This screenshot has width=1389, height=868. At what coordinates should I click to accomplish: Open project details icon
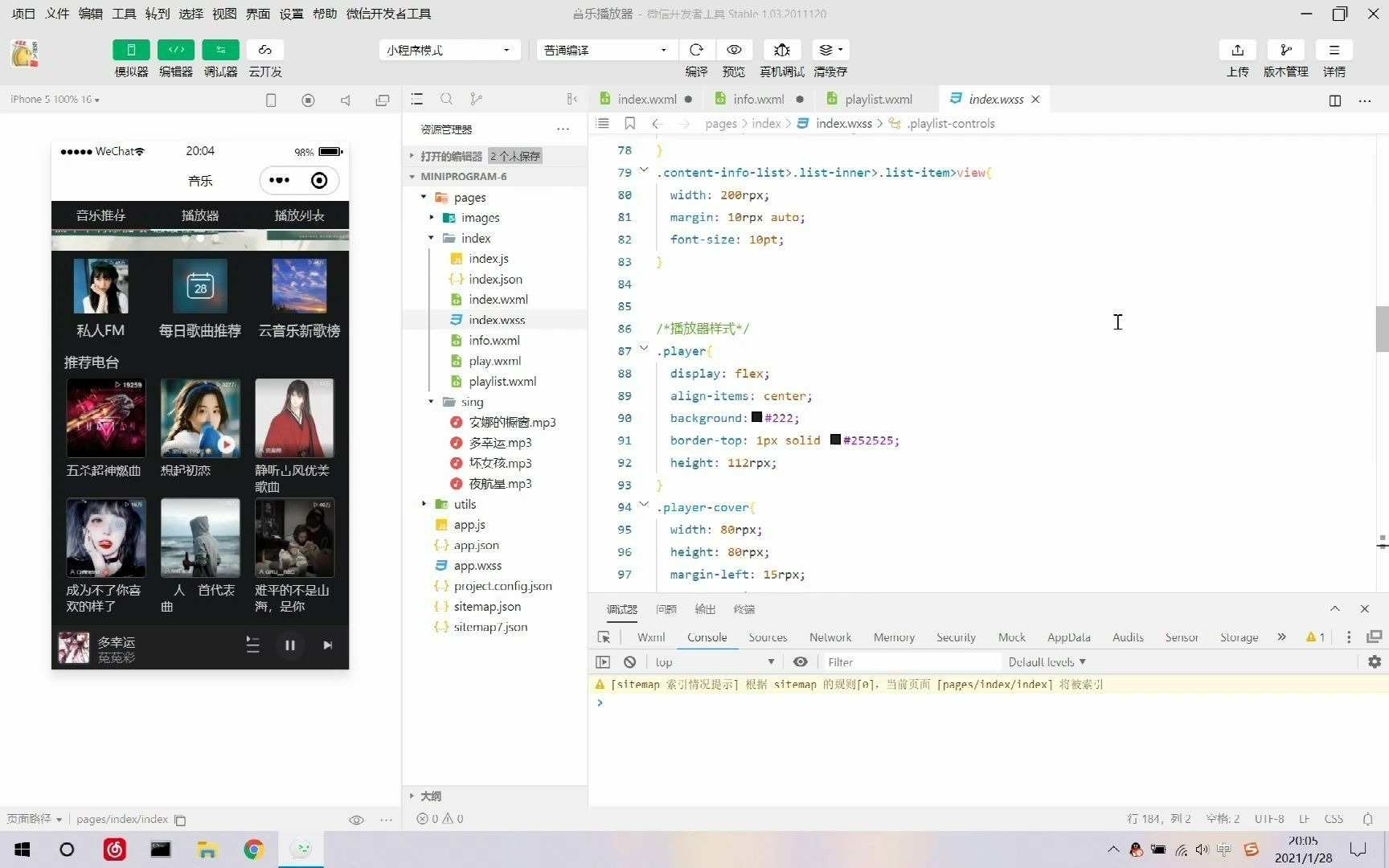coord(1334,50)
